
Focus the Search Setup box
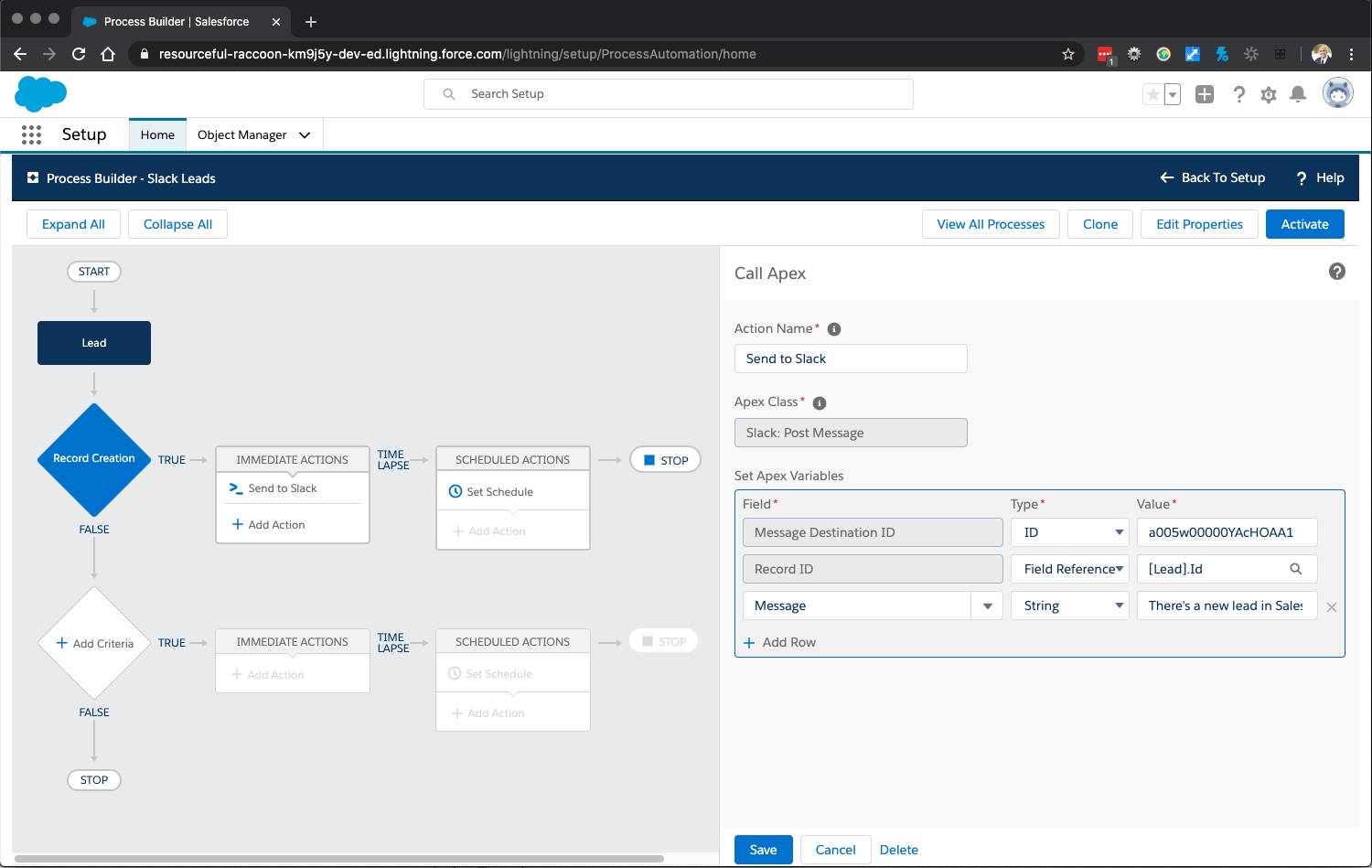point(669,94)
